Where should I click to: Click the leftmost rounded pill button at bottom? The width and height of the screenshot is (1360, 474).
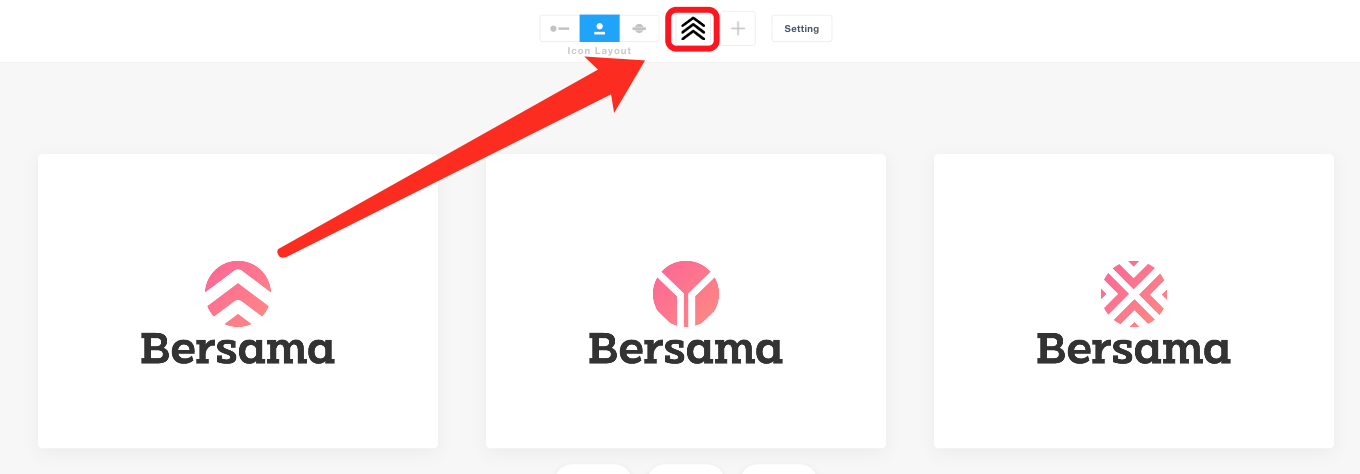(593, 469)
